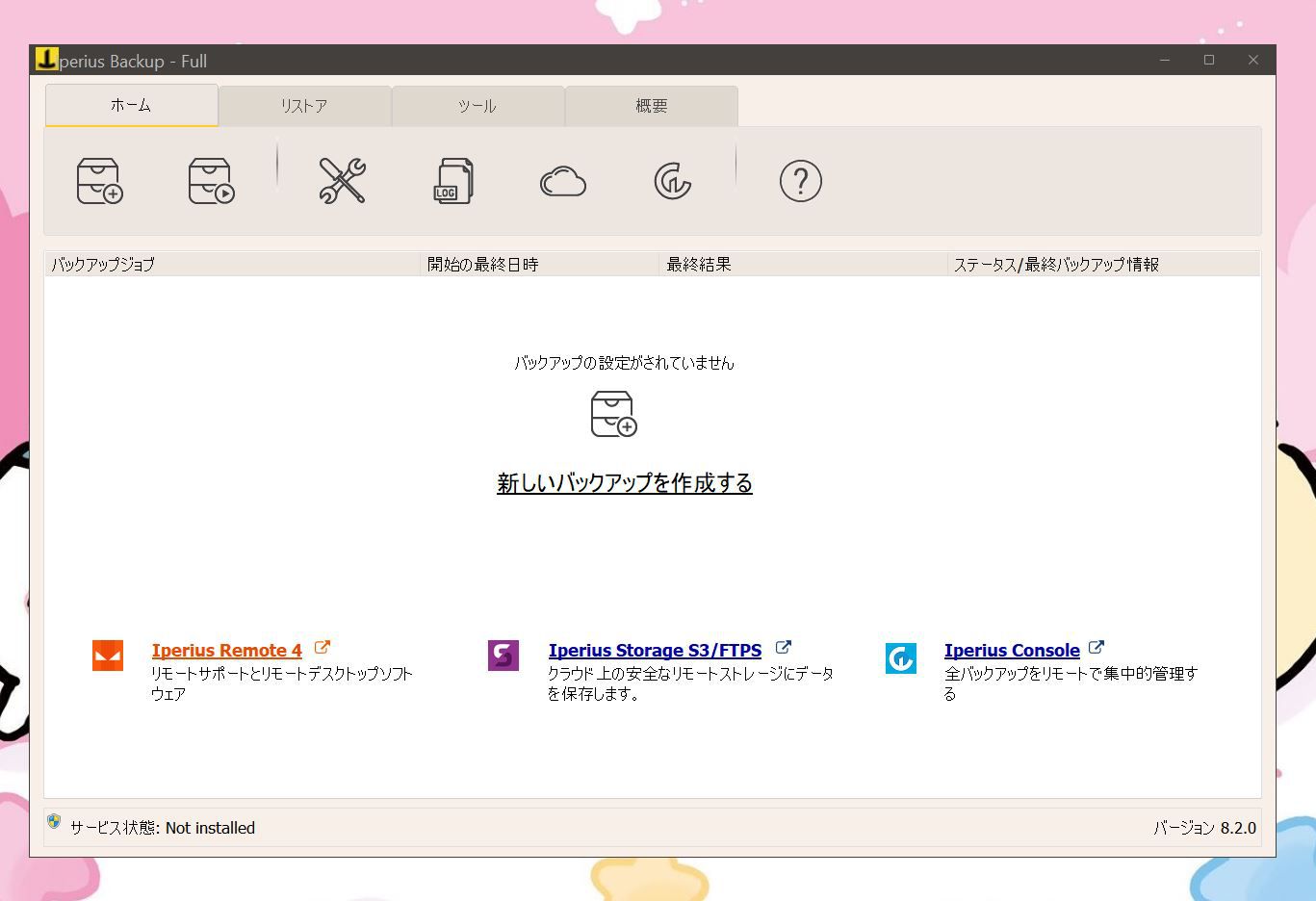This screenshot has width=1316, height=901.
Task: Click バックアップの設定がされていません message
Action: [x=625, y=363]
